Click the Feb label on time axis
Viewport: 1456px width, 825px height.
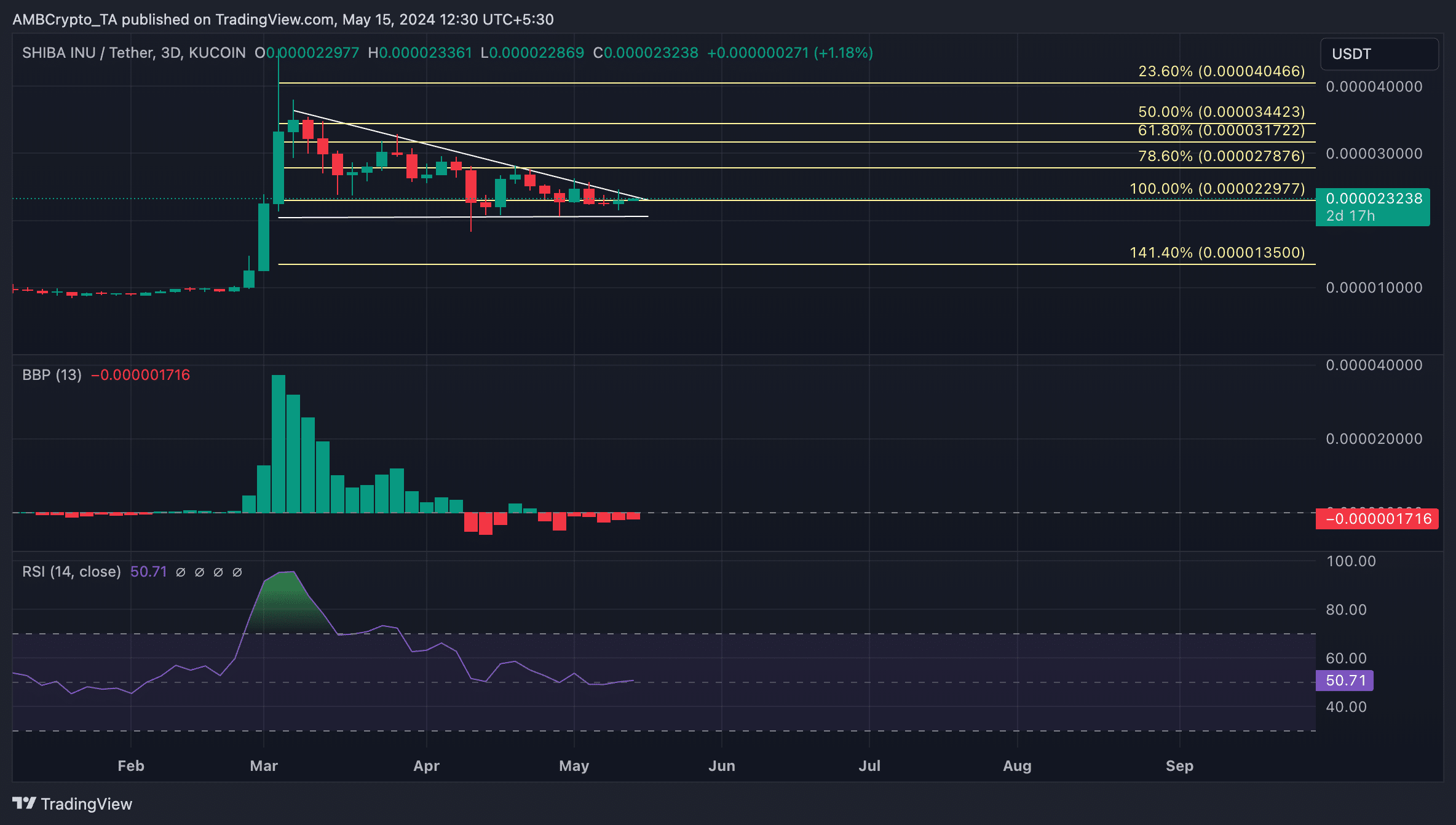pyautogui.click(x=131, y=766)
